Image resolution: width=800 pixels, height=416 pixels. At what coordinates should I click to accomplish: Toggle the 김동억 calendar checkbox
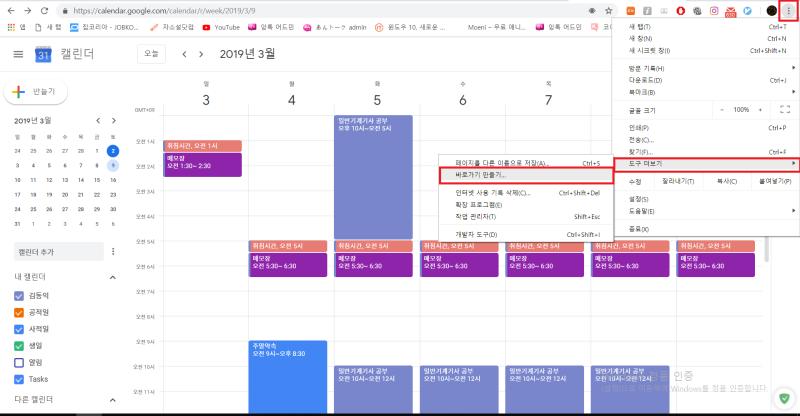(19, 296)
